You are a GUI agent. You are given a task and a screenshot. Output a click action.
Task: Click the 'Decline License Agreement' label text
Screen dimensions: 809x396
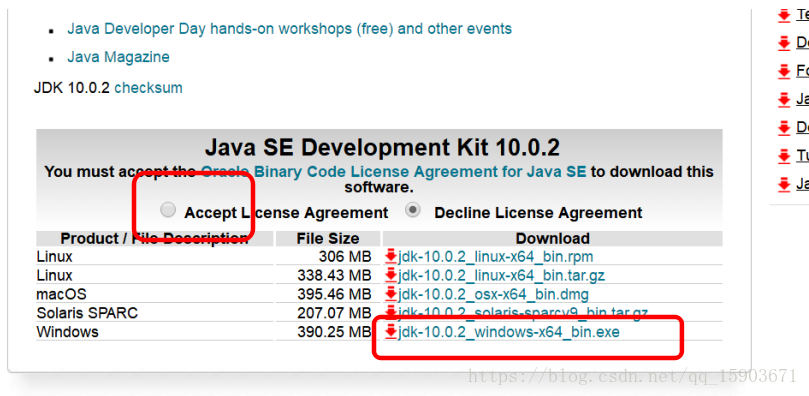point(538,212)
